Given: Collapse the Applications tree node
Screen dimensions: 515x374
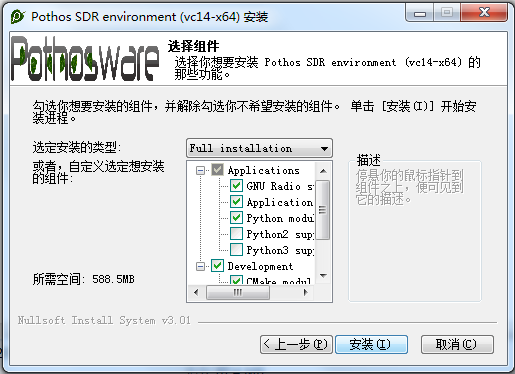Looking at the screenshot, I should (x=200, y=170).
